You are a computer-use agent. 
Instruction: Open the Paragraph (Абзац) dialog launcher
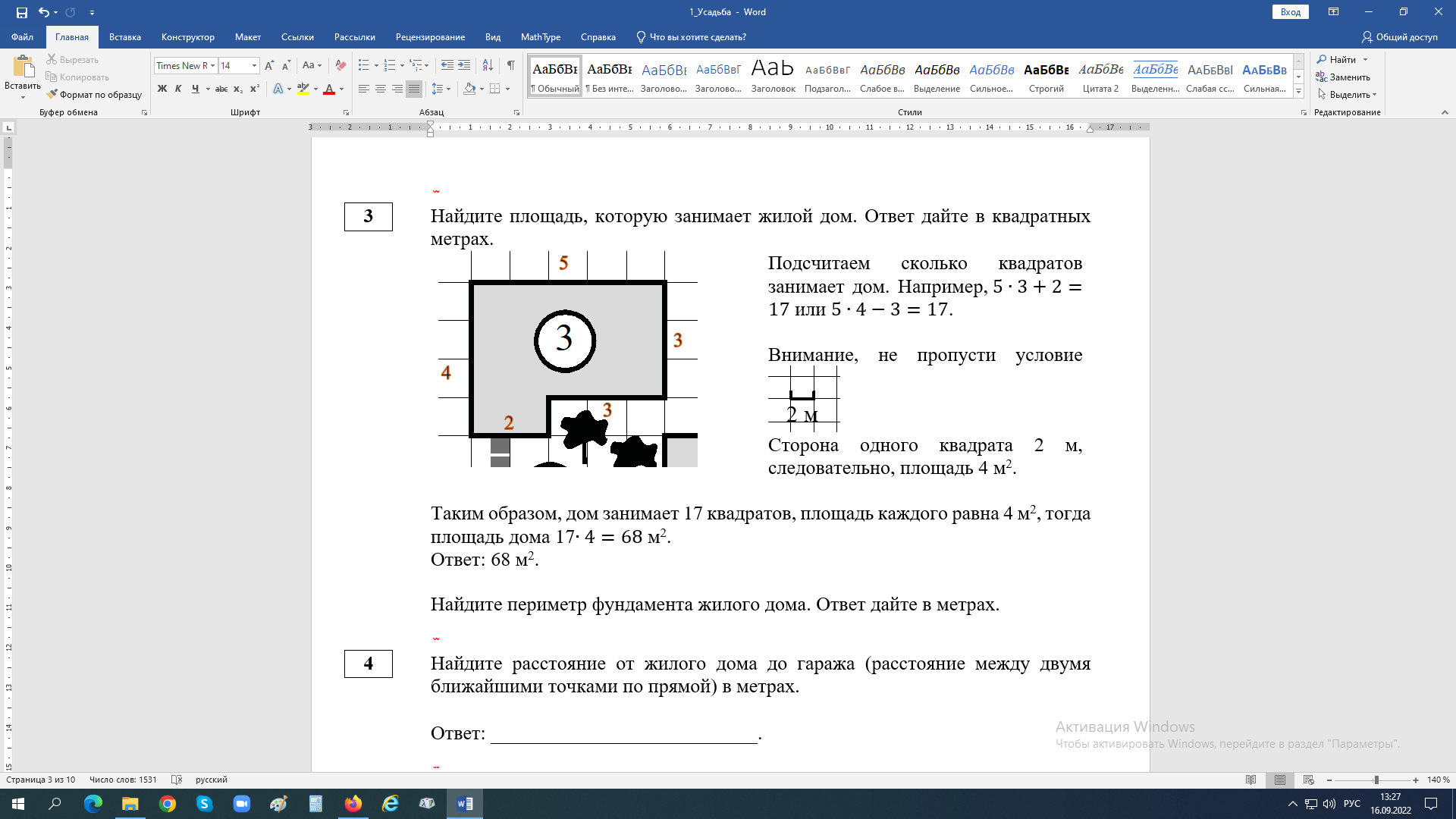(x=517, y=113)
